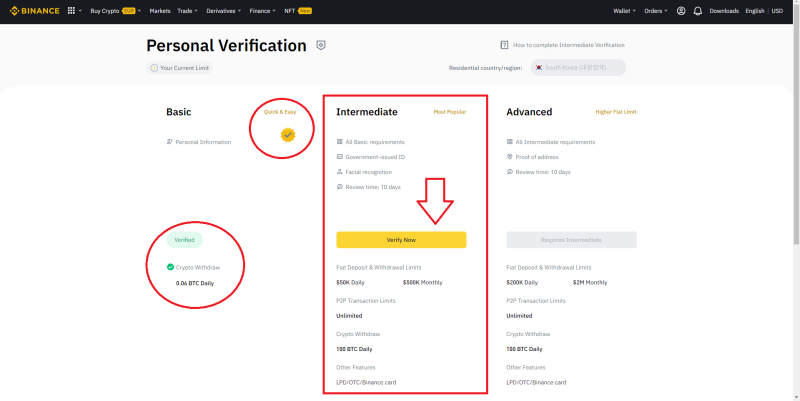Screen dimensions: 800x401
Task: Click the Binance logo
Action: point(35,11)
